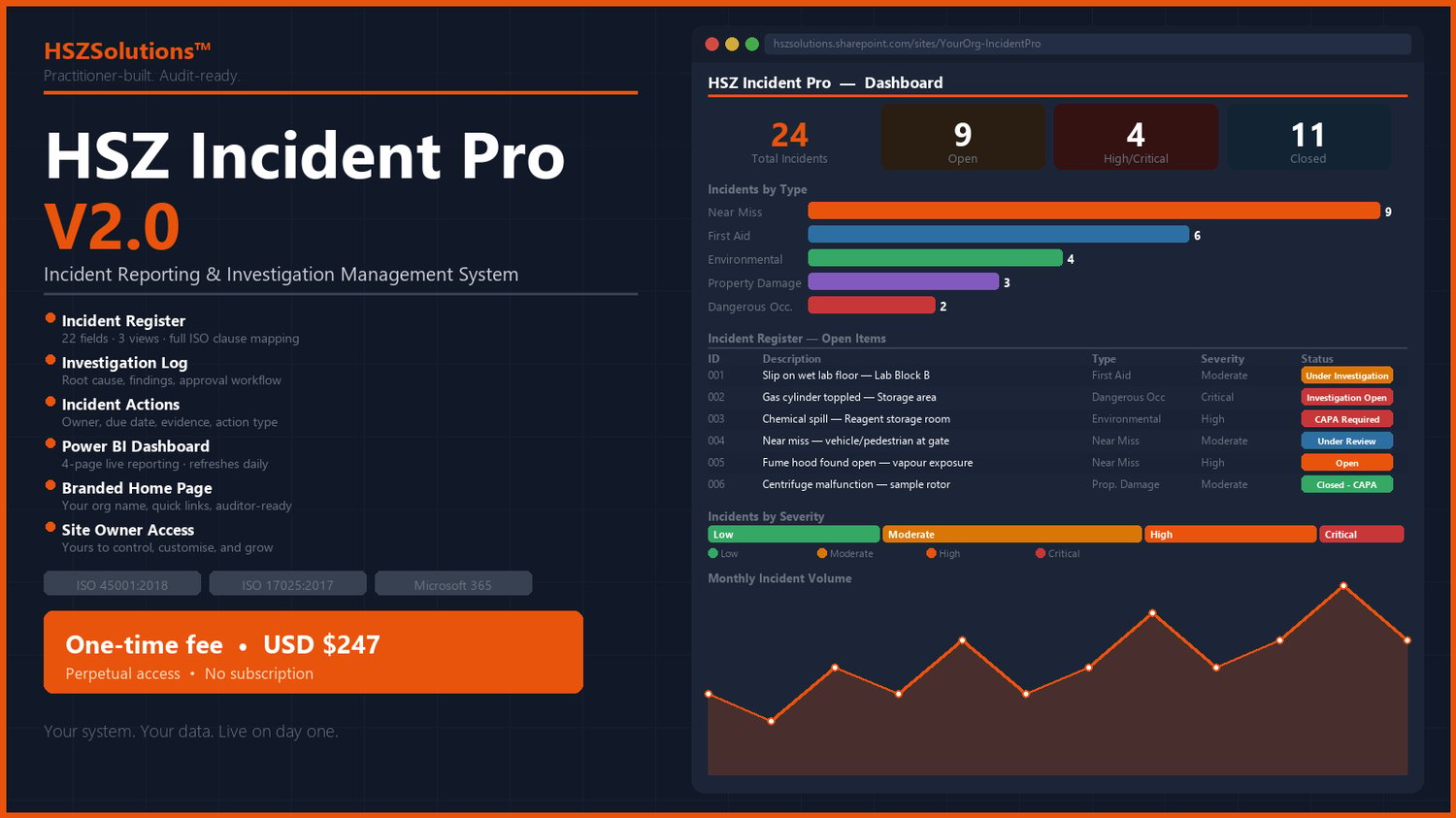The image size is (1456, 818).
Task: Click the Under Review status badge
Action: (1347, 442)
